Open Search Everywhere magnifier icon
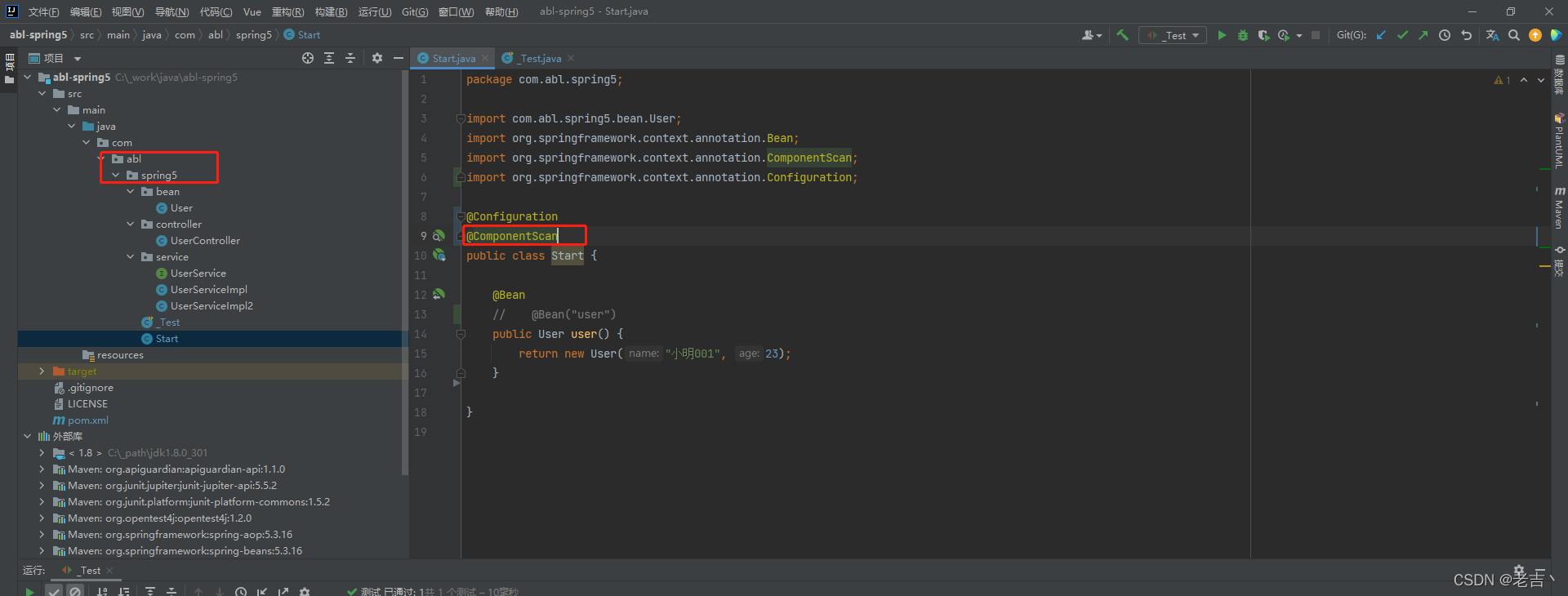1568x596 pixels. (x=1514, y=35)
